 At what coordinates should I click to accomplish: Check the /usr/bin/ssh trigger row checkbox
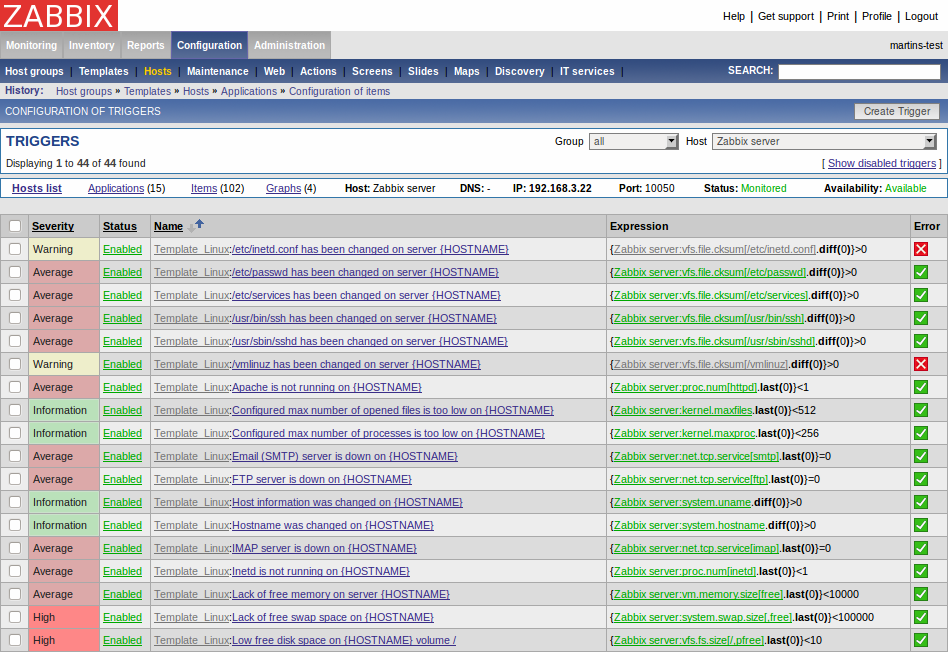pos(15,318)
